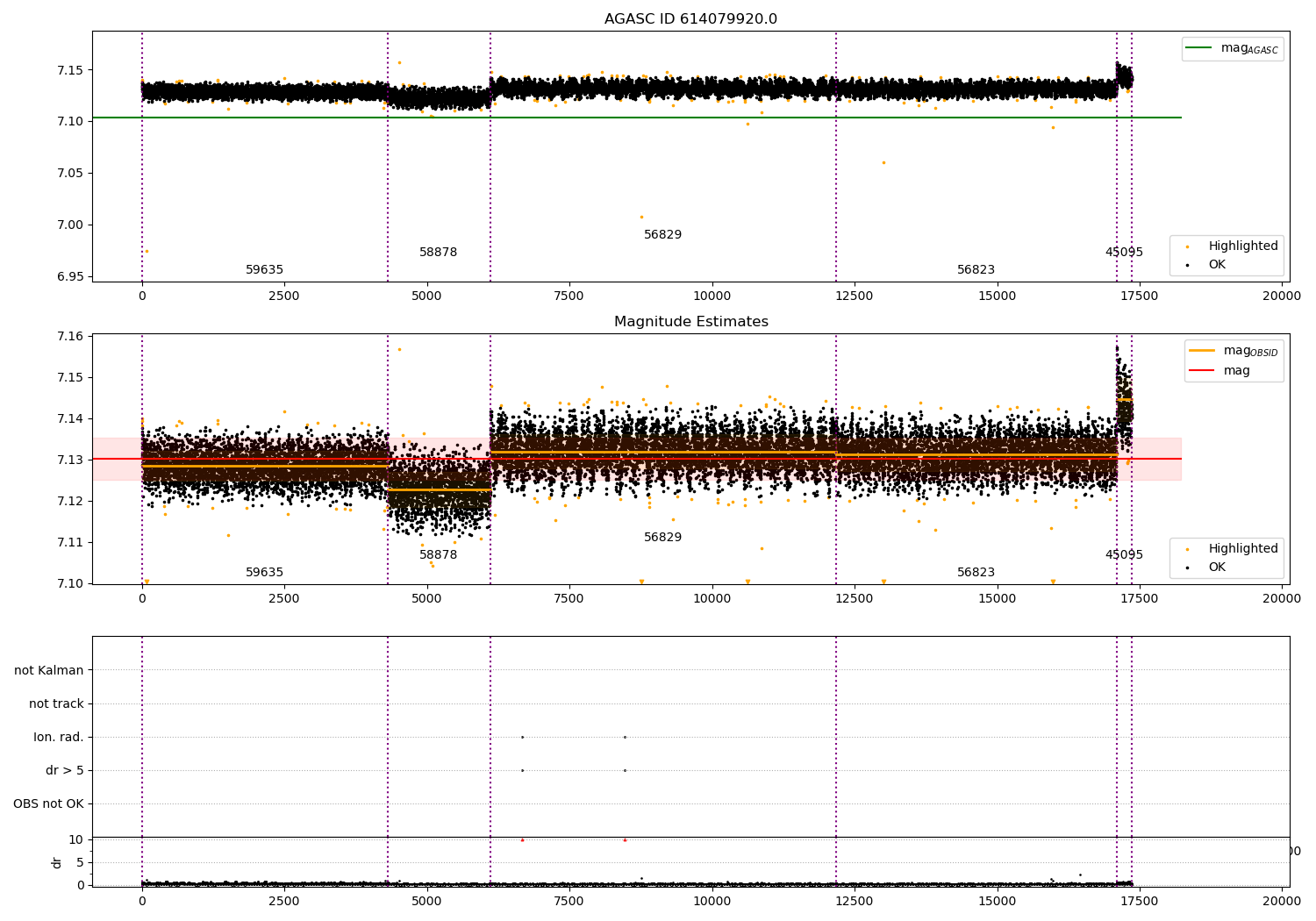Select the mag OBSID orange line legend entry
Viewport: 1316px width, 921px height.
coord(1234,351)
